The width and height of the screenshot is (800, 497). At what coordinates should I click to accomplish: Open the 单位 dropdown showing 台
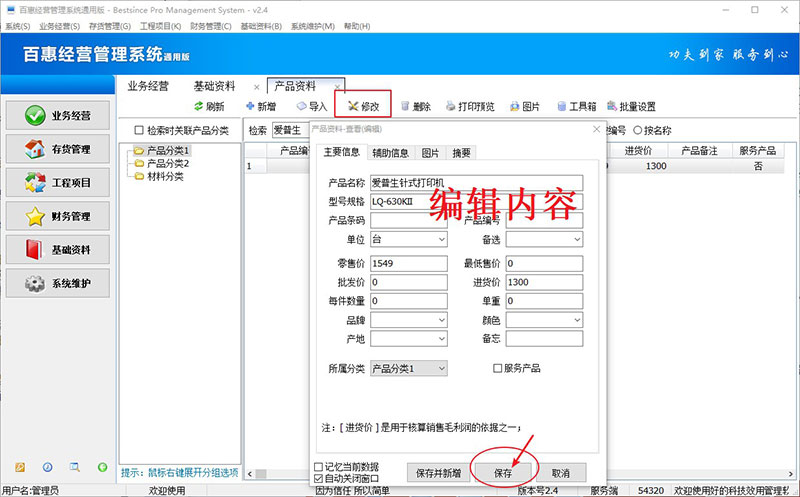click(x=441, y=239)
